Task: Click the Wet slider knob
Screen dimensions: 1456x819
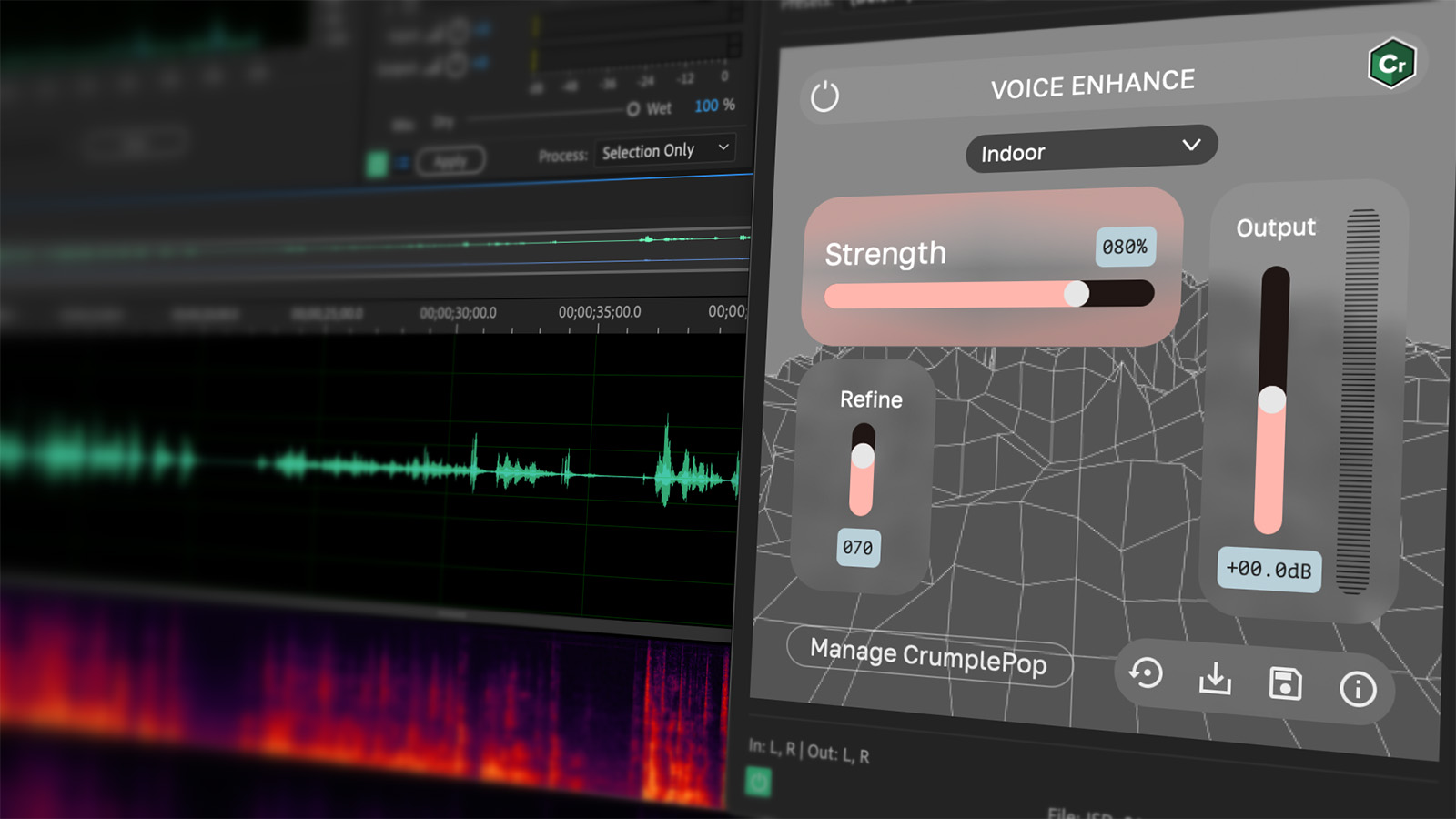Action: pyautogui.click(x=633, y=109)
